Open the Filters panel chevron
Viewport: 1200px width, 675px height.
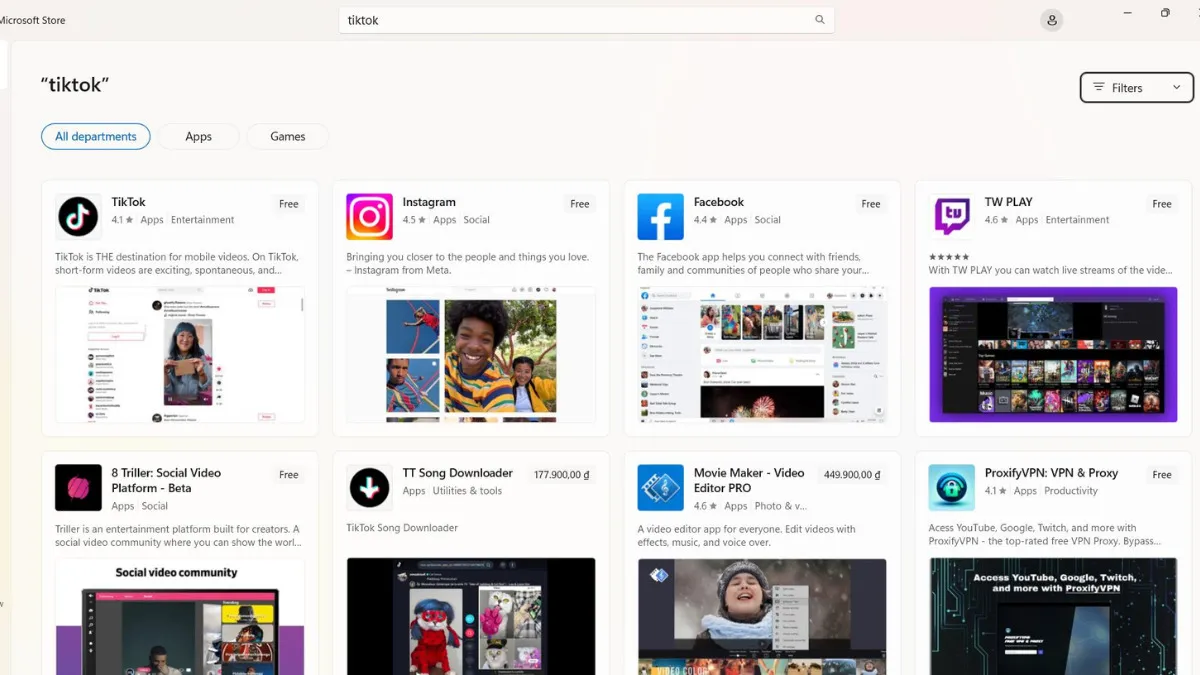pos(1176,87)
